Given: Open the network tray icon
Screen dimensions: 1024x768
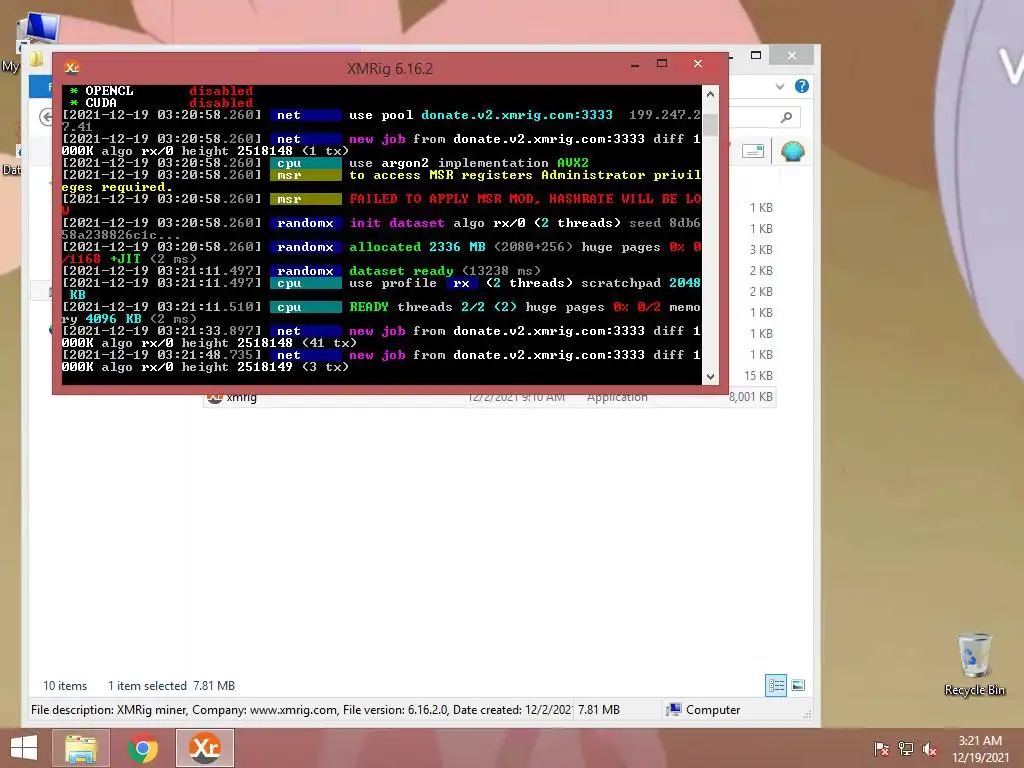Looking at the screenshot, I should (x=906, y=749).
